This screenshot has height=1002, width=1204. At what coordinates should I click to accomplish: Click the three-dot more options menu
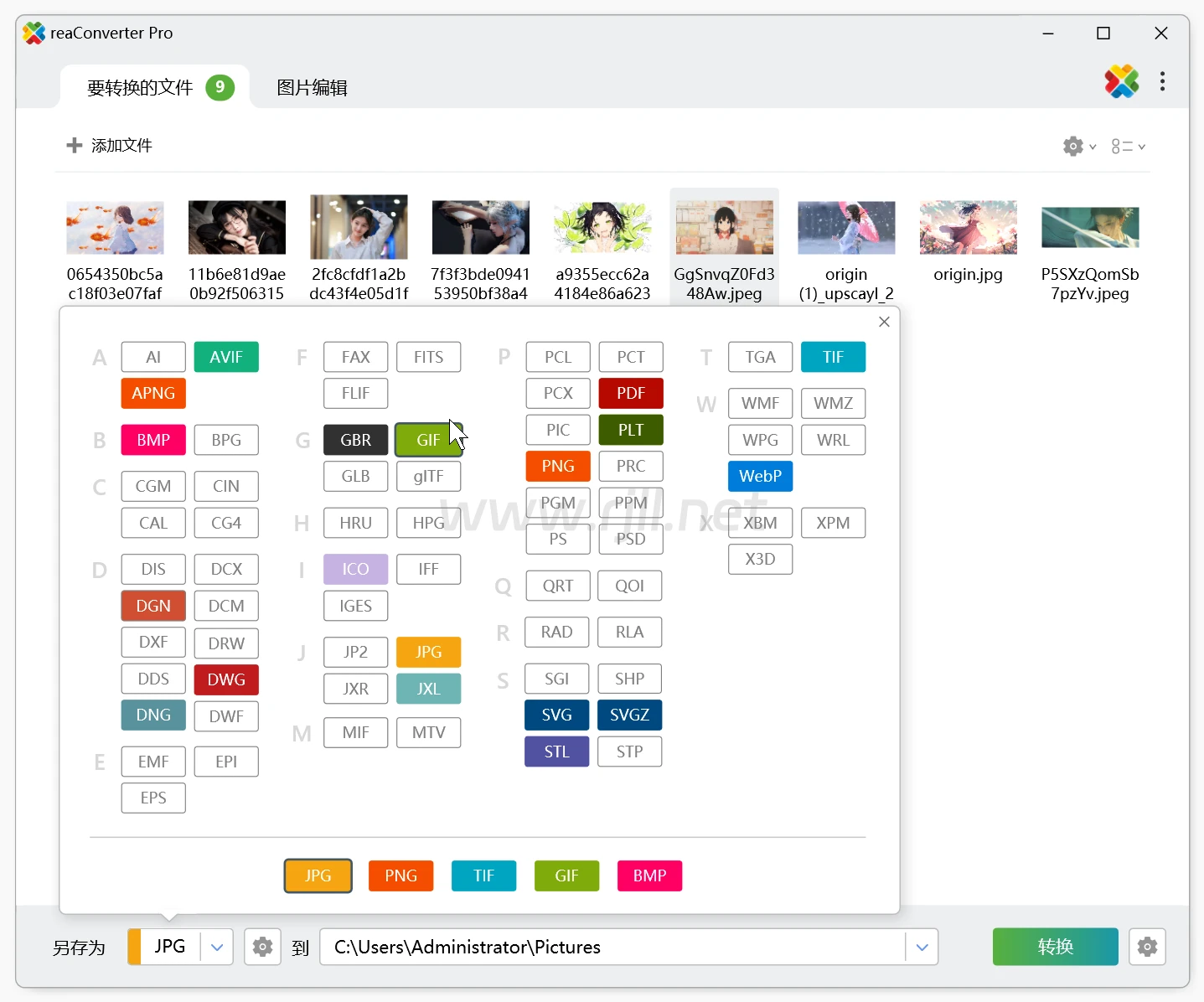click(x=1162, y=81)
